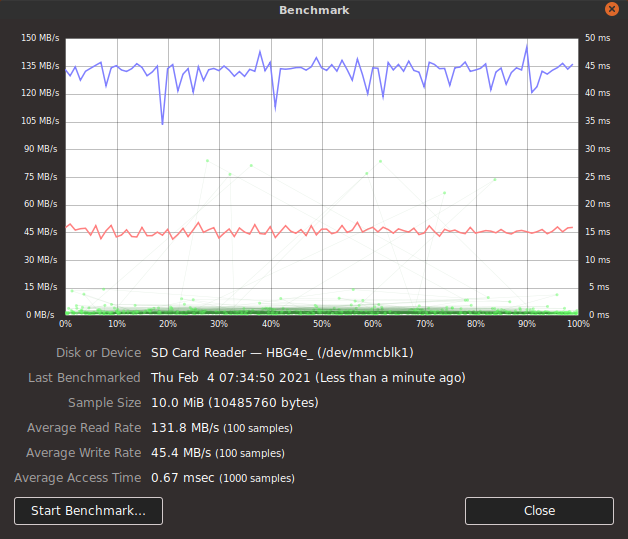Click the average read rate '131.8 MB/s'

pyautogui.click(x=185, y=428)
